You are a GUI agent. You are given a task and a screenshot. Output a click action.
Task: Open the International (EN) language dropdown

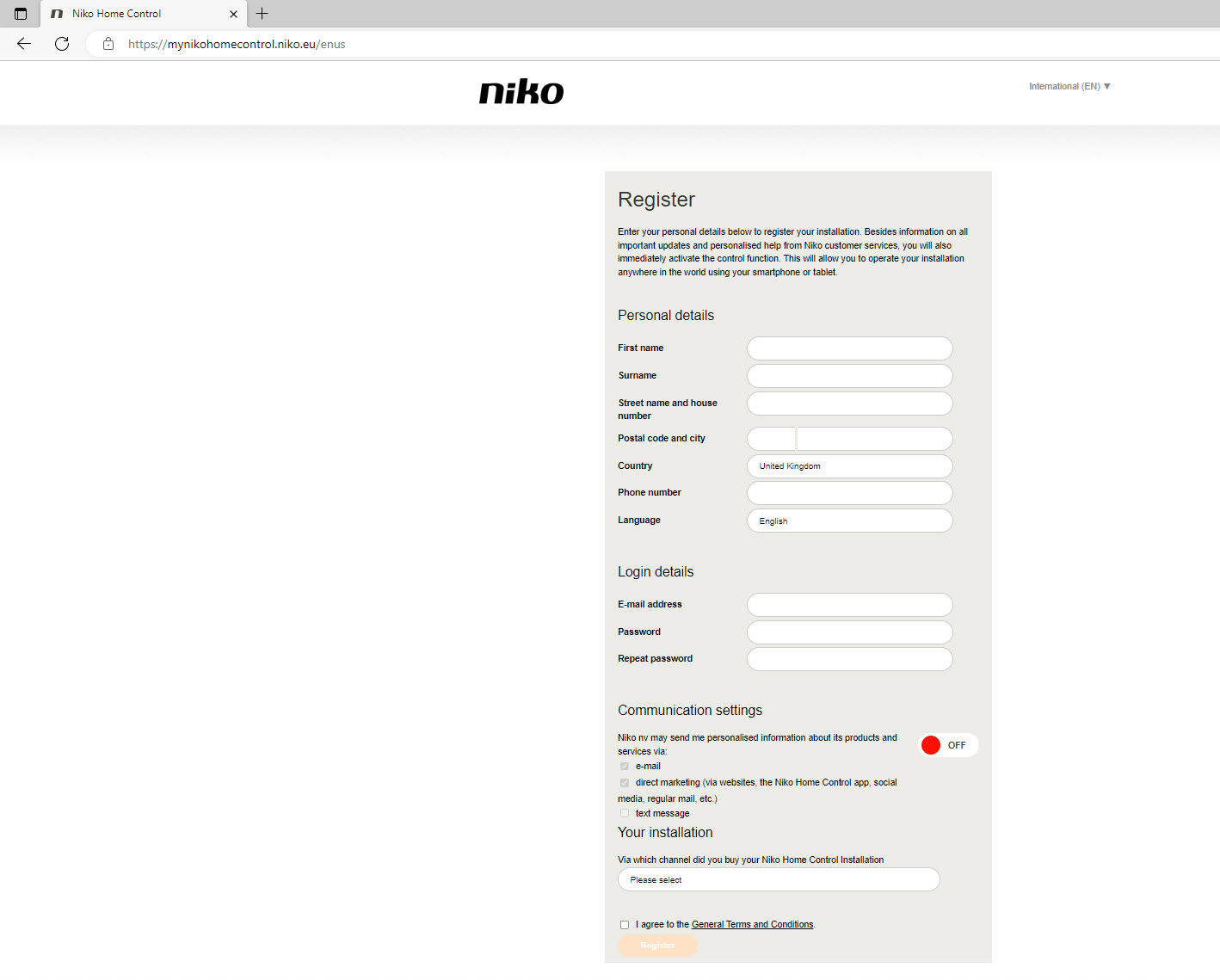(x=1069, y=86)
